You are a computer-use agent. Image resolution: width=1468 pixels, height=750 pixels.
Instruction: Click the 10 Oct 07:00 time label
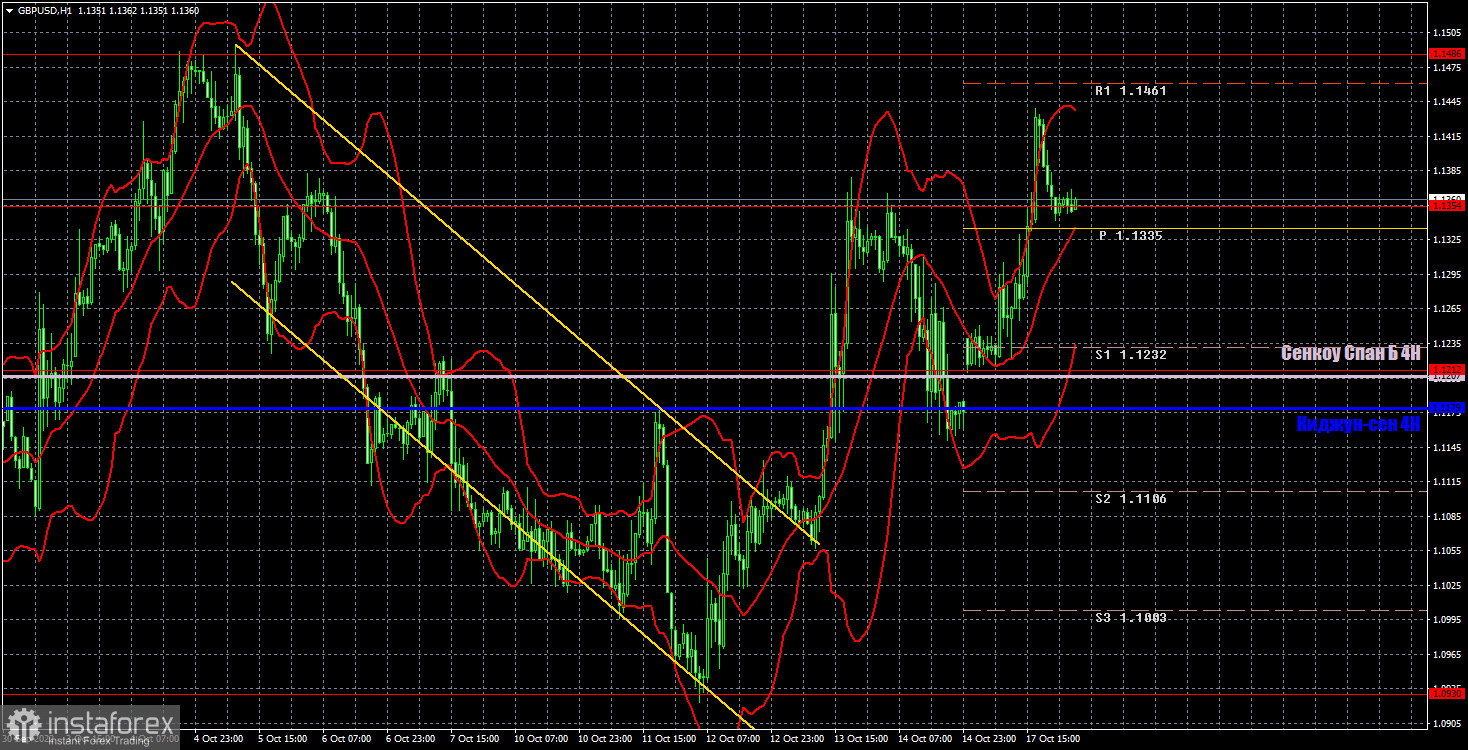click(x=540, y=739)
